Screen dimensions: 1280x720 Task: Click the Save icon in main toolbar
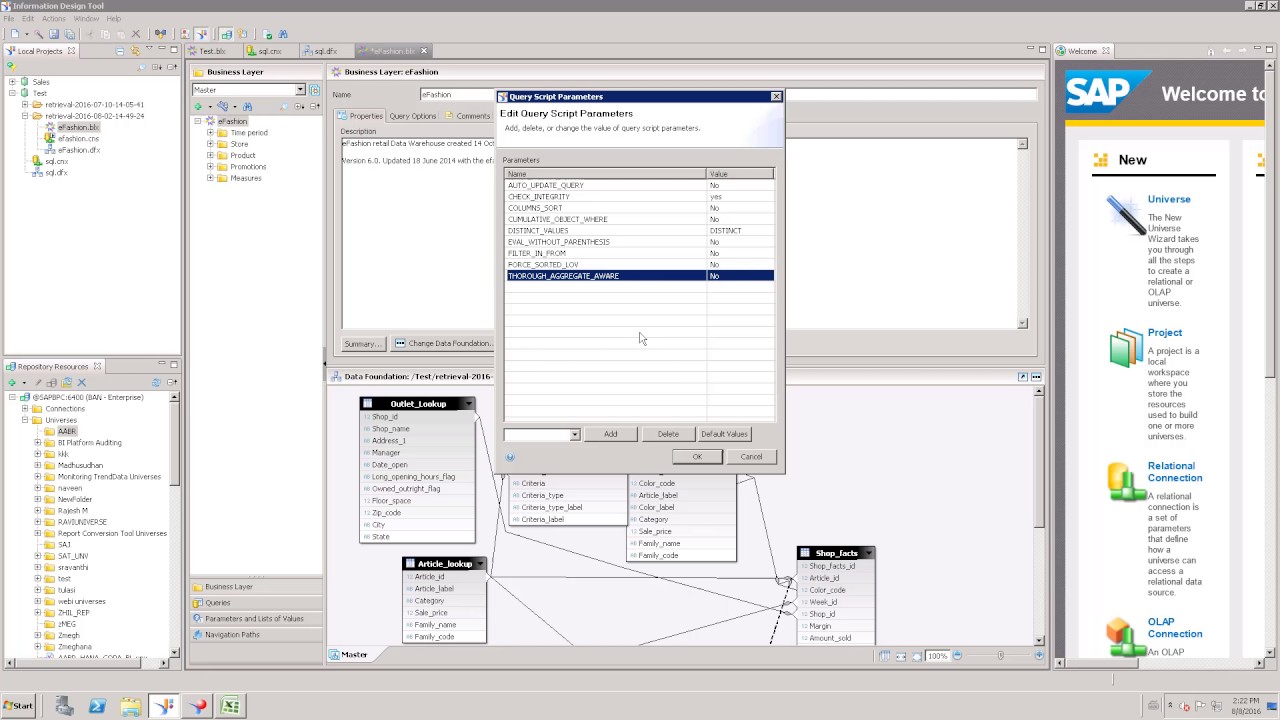[54, 34]
